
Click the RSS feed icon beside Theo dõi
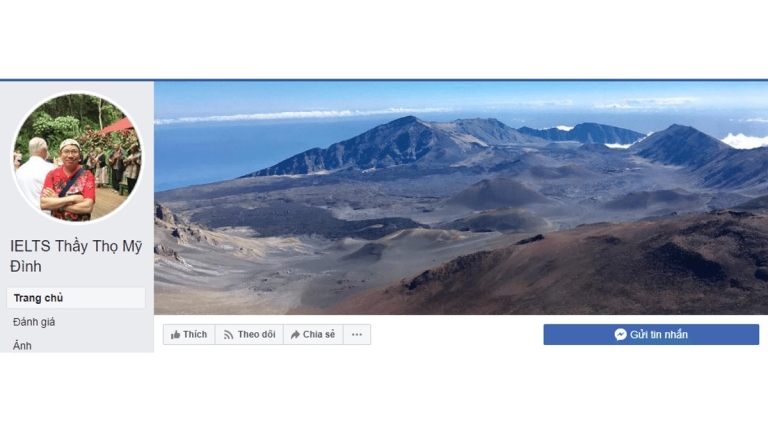[x=228, y=335]
